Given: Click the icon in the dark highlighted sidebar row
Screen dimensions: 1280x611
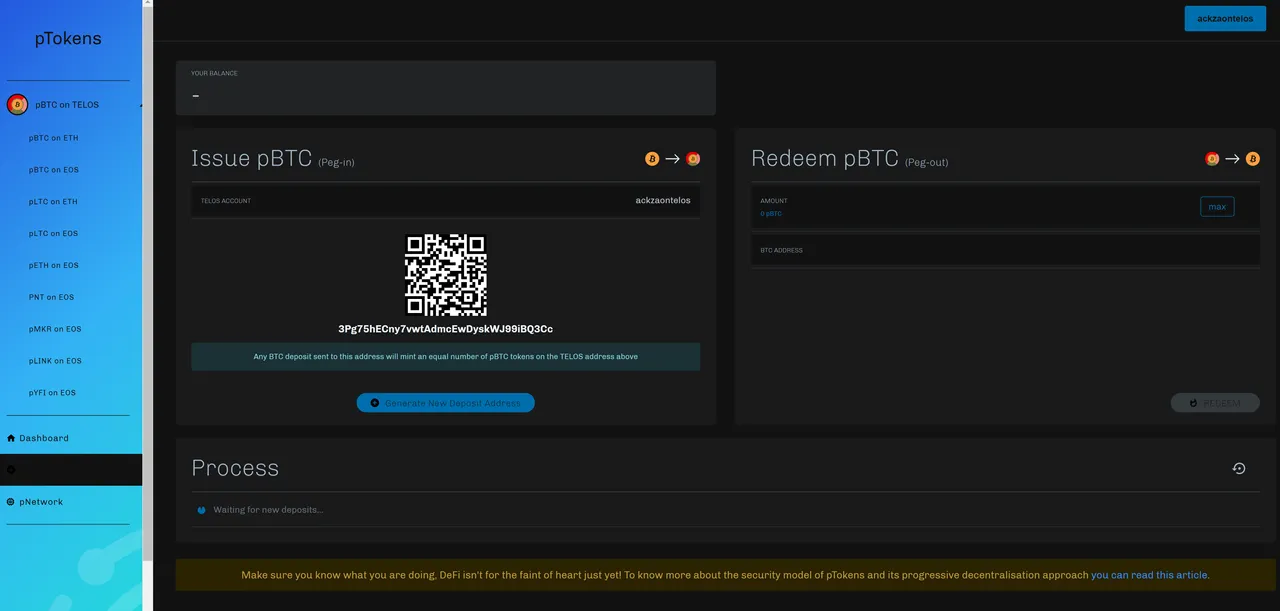Looking at the screenshot, I should [11, 469].
